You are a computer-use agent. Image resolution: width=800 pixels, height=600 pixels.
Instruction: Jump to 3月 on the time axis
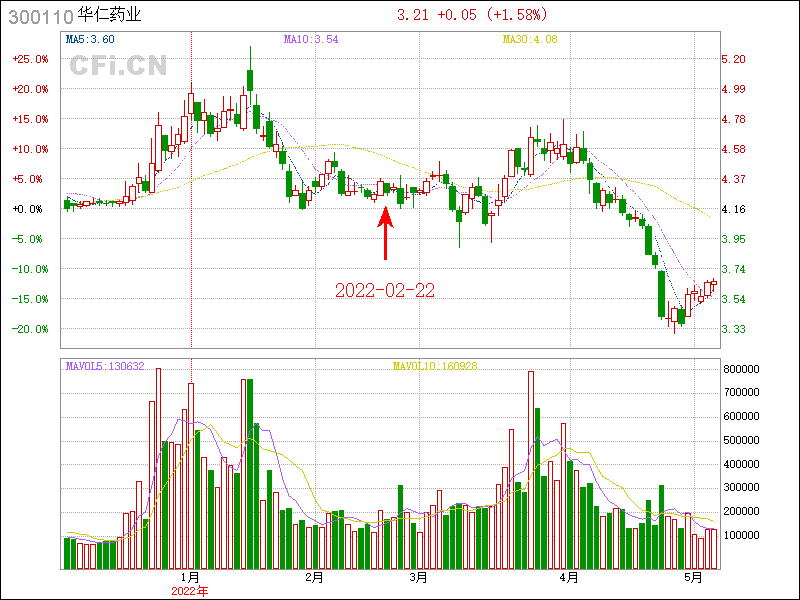coord(419,577)
